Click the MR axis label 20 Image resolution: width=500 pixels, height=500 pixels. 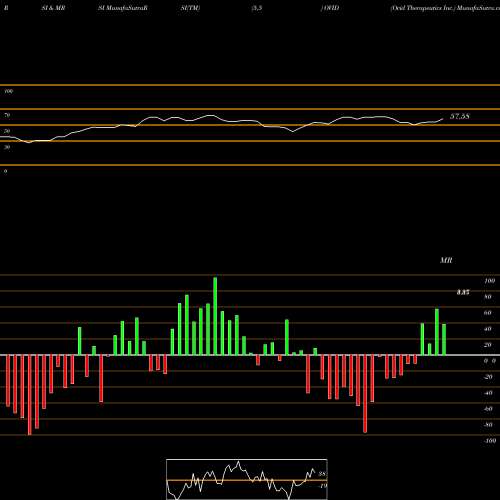(x=488, y=345)
